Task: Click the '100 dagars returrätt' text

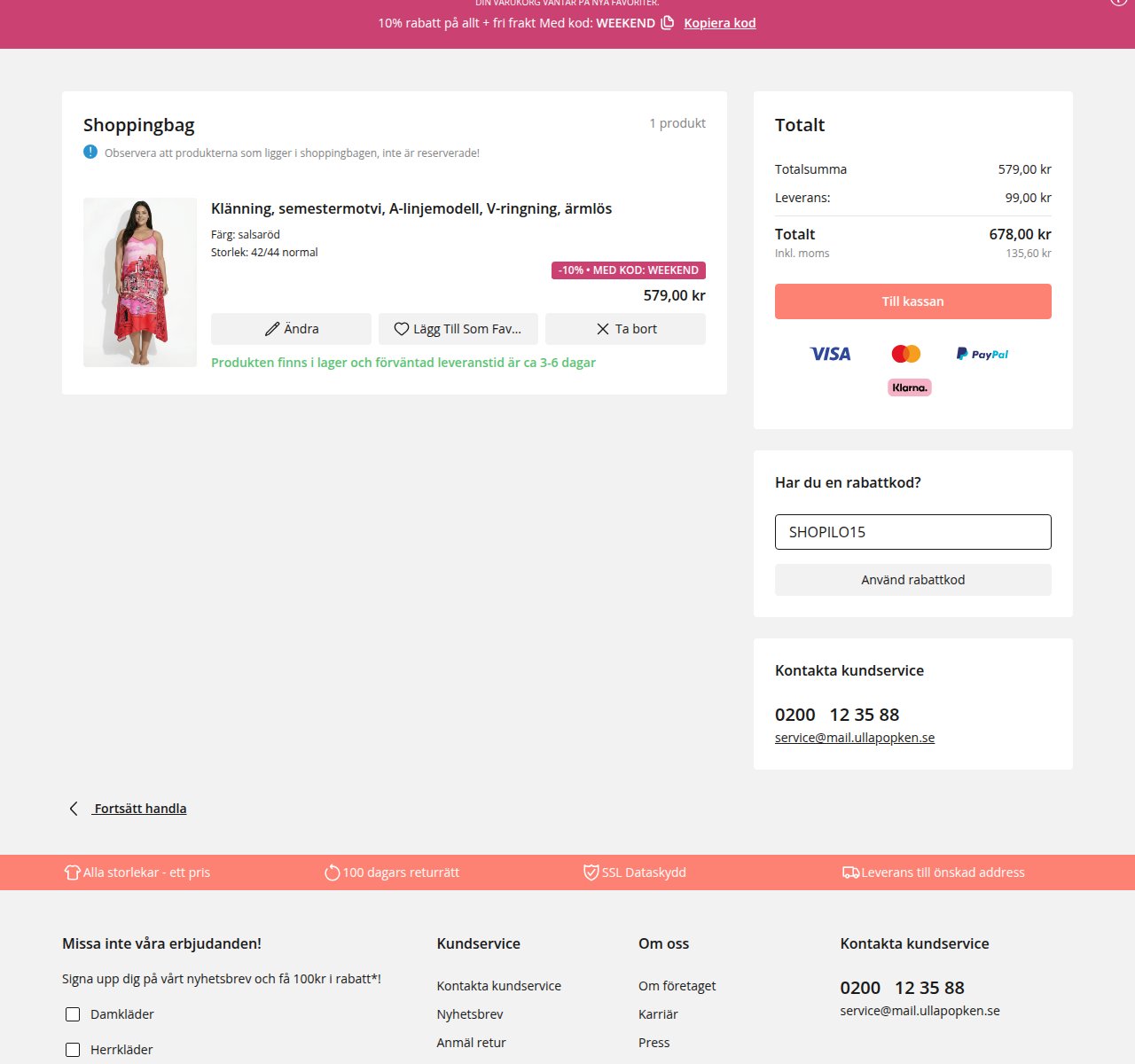Action: [401, 872]
